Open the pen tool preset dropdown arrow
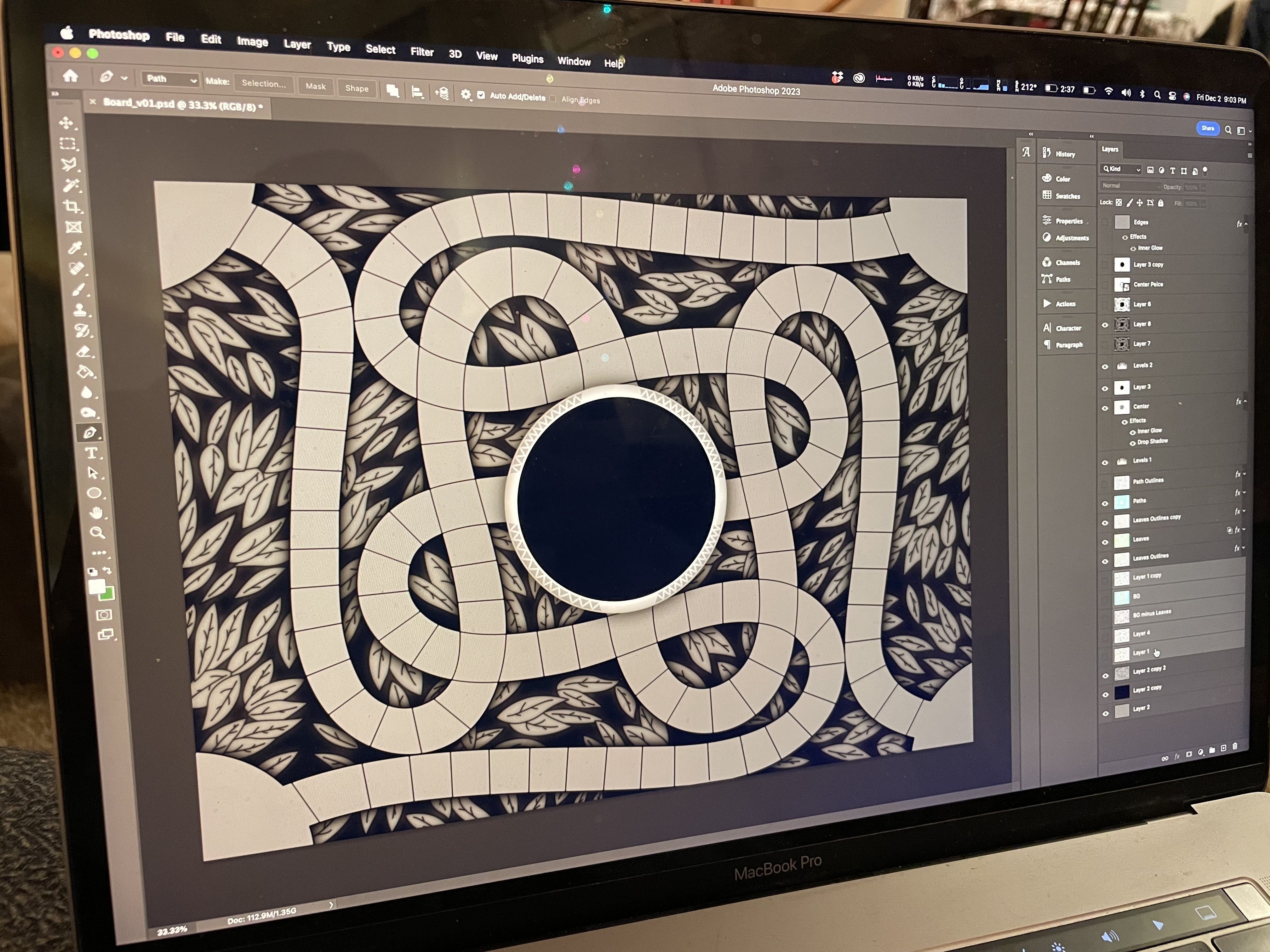The width and height of the screenshot is (1270, 952). (x=124, y=77)
